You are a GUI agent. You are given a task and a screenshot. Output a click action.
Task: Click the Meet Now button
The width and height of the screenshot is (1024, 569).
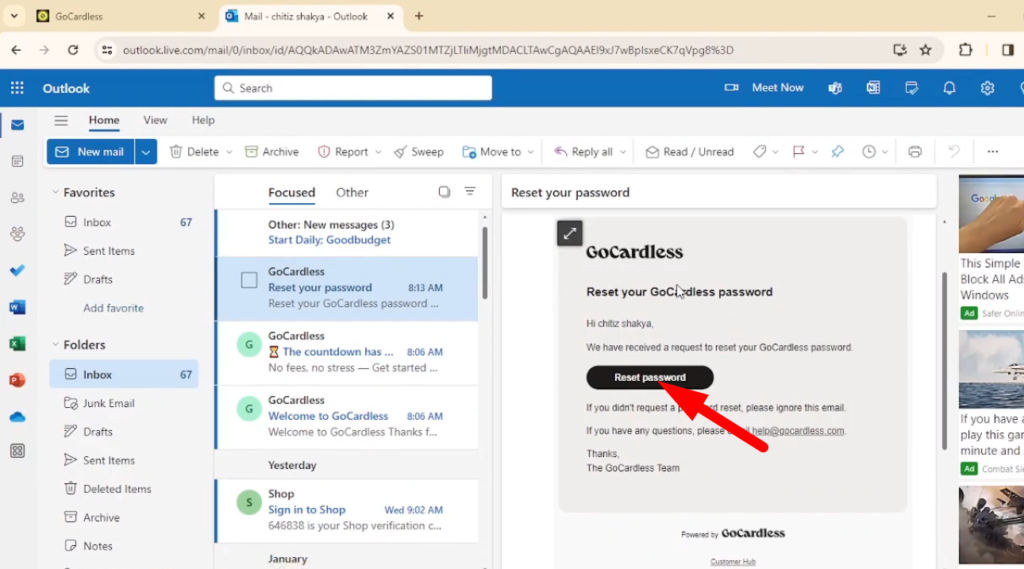(x=764, y=88)
